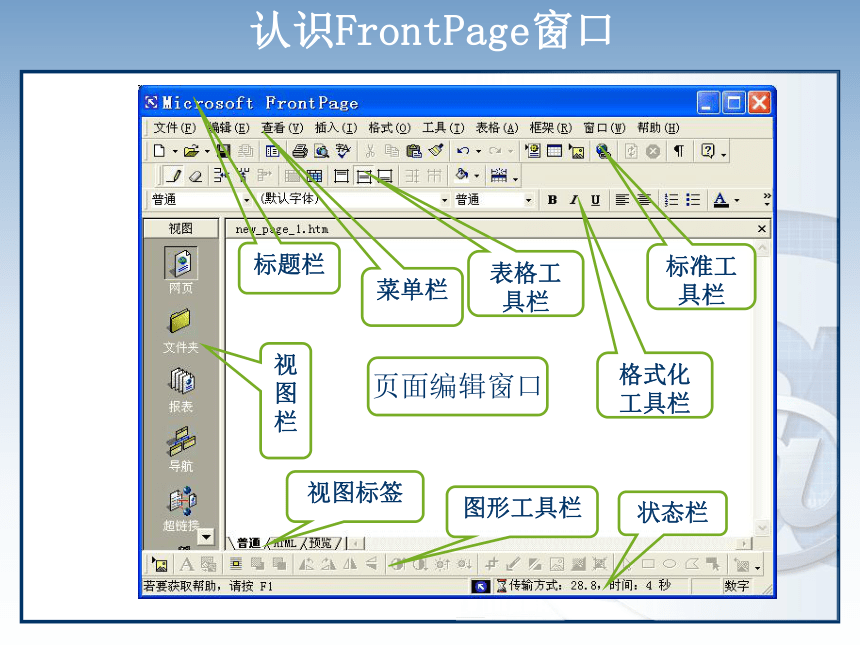Click the Insert Table icon in standard toolbar
Viewport: 860px width, 645px height.
555,151
